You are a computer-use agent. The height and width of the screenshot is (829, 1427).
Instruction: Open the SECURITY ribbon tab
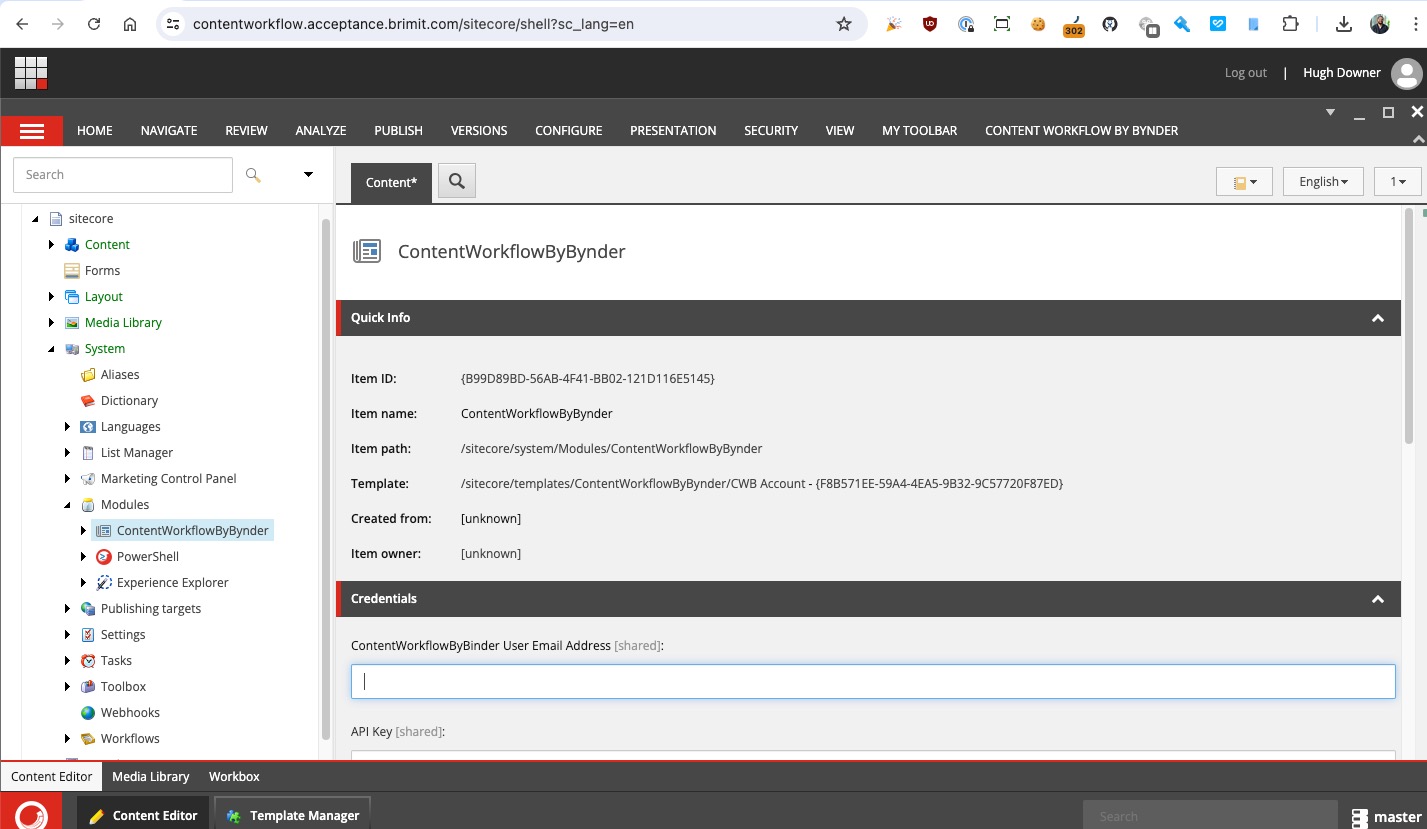coord(771,131)
